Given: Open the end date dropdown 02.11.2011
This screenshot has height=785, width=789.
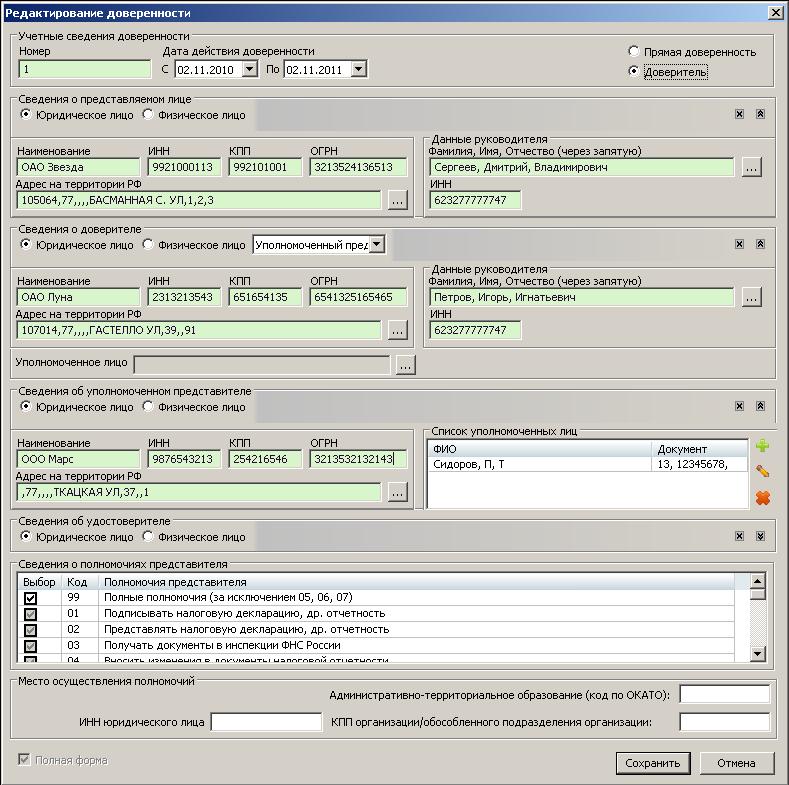Looking at the screenshot, I should [x=358, y=69].
